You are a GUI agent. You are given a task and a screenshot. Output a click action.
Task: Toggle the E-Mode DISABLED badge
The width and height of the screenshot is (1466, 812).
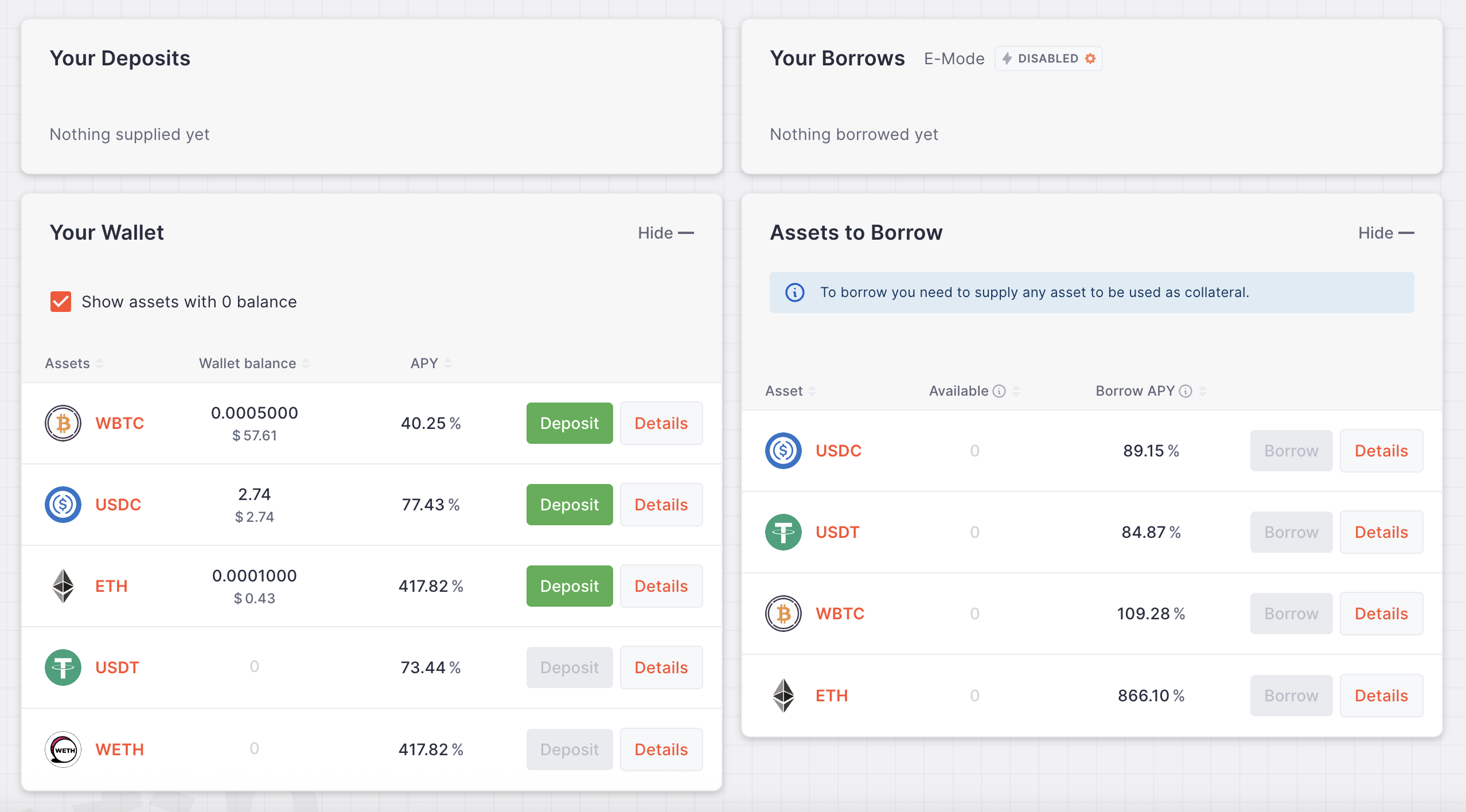pyautogui.click(x=1047, y=58)
